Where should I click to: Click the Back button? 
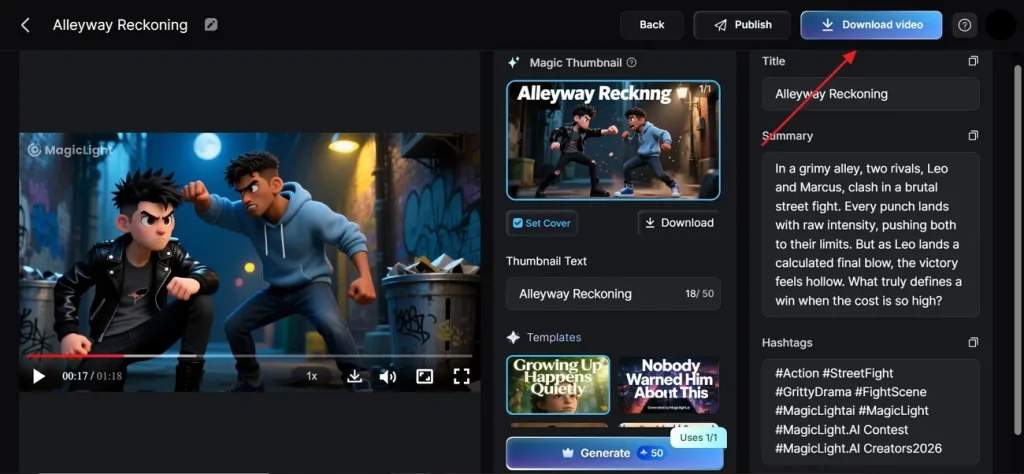pyautogui.click(x=652, y=25)
